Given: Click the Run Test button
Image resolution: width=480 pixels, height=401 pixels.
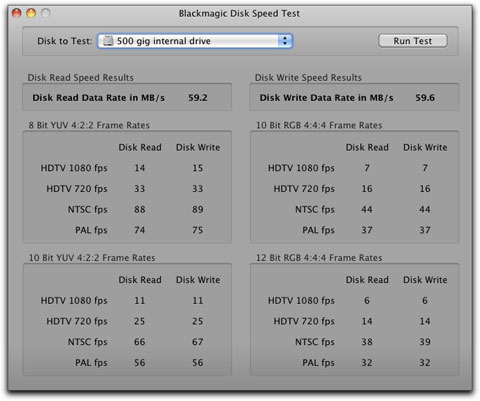Looking at the screenshot, I should (x=413, y=41).
